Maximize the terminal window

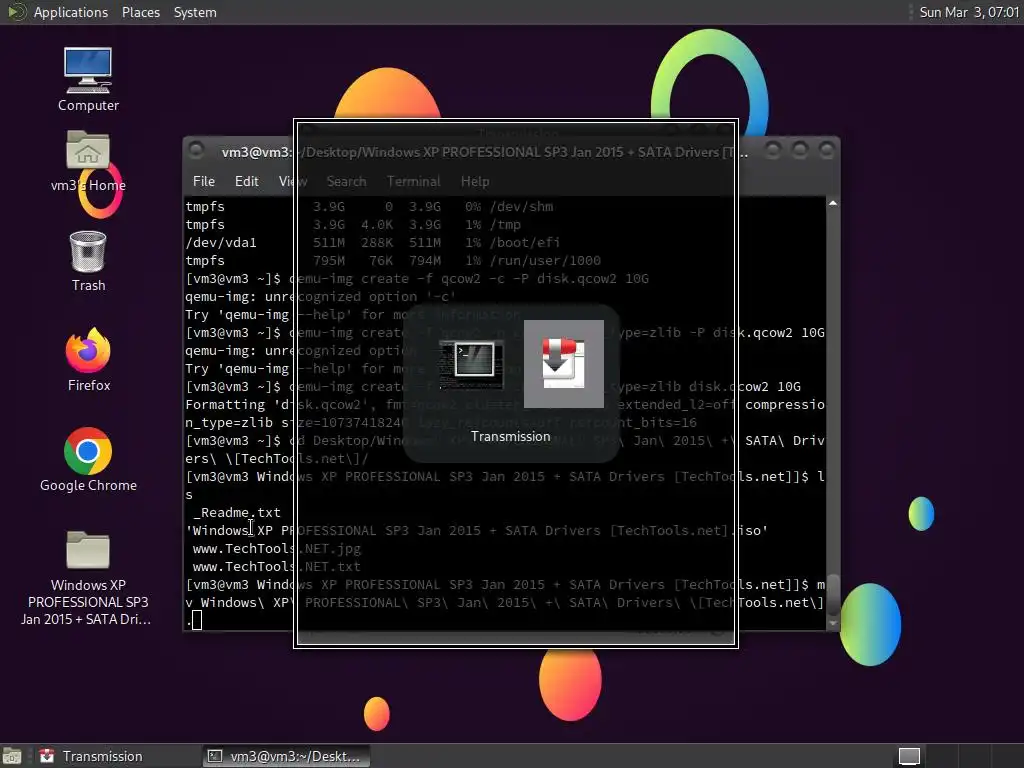pos(799,151)
